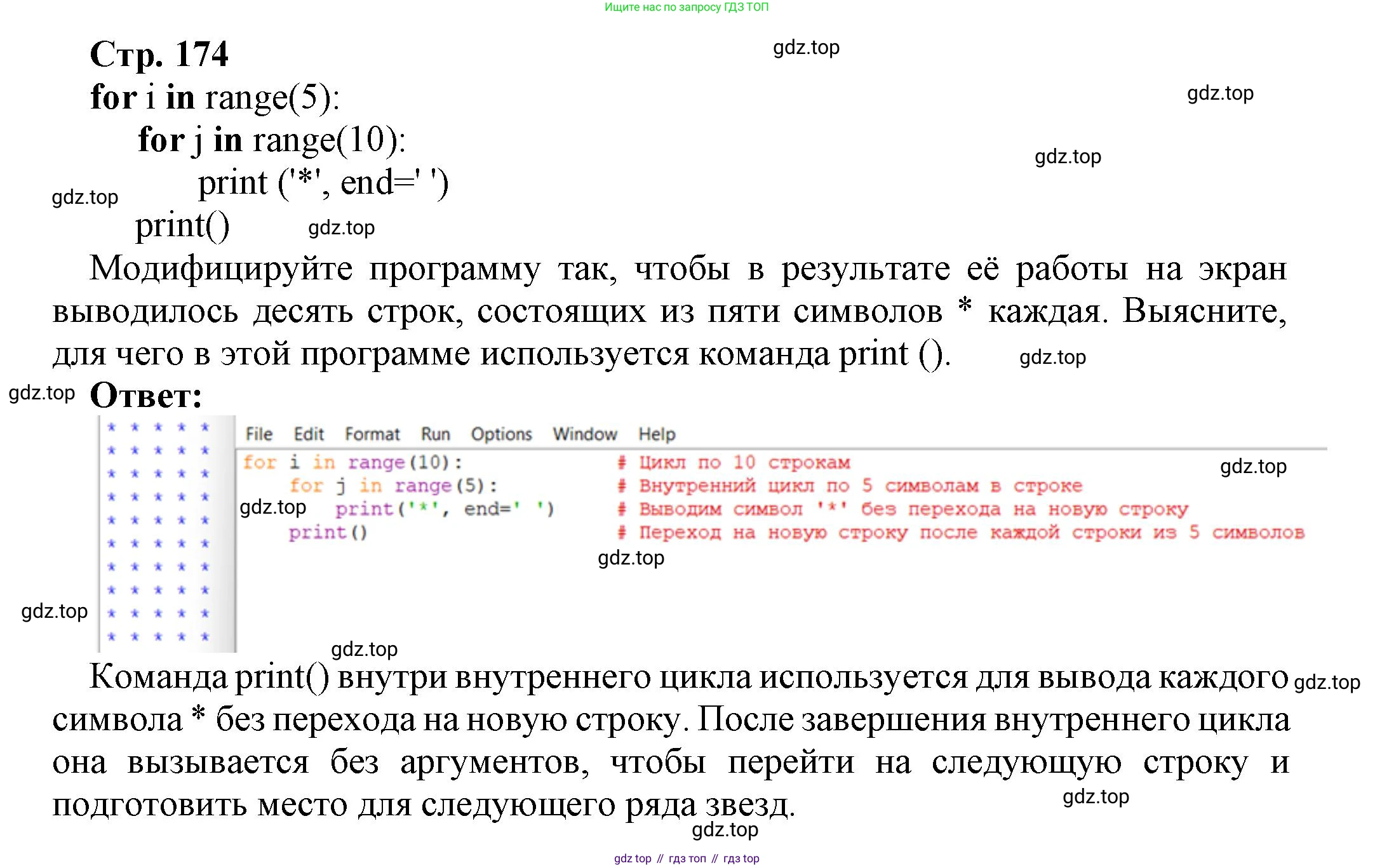
Task: Click the 'Ответ:' heading
Action: [146, 396]
